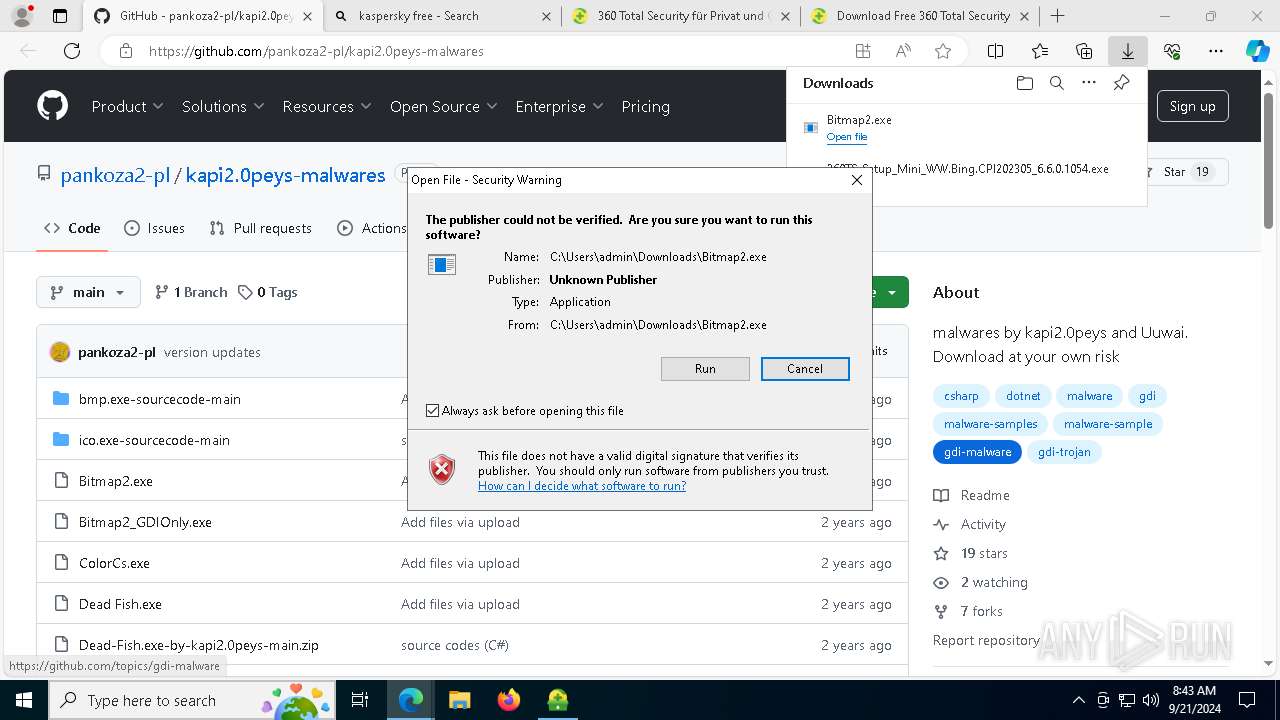Show hidden system tray icons
Viewport: 1280px width, 720px height.
point(1078,700)
